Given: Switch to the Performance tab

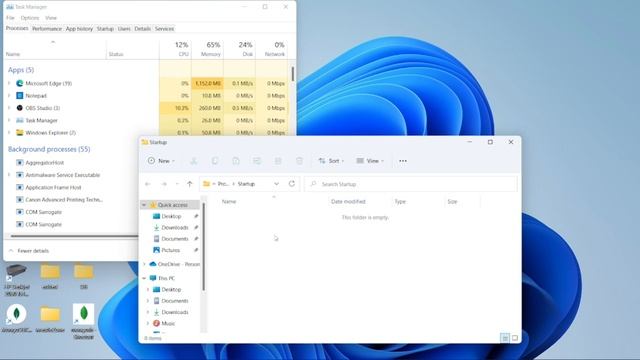Looking at the screenshot, I should (x=47, y=29).
